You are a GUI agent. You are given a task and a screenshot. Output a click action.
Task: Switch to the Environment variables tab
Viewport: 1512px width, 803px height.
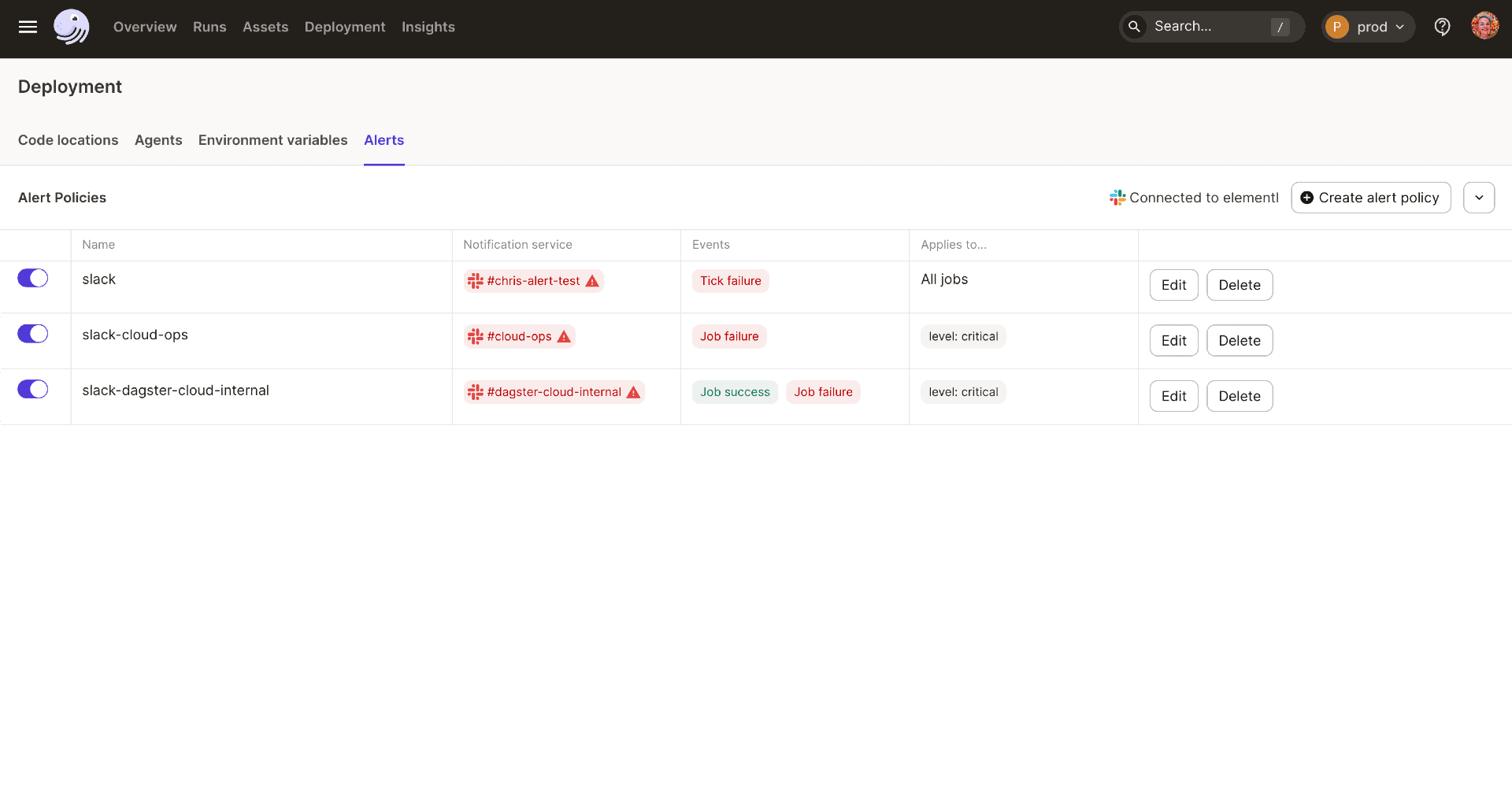click(272, 140)
